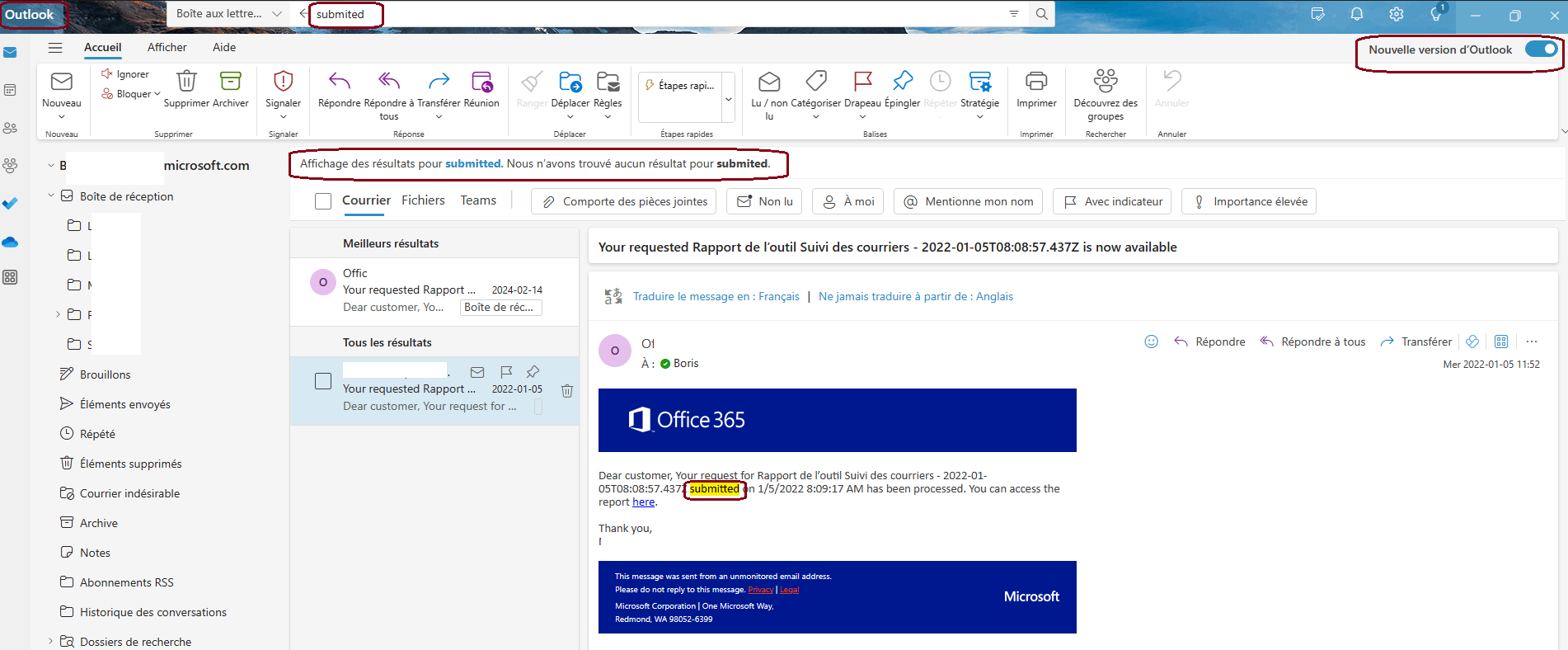The image size is (1568, 650).
Task: Click the Supprimer trash icon in ribbon
Action: pyautogui.click(x=187, y=81)
